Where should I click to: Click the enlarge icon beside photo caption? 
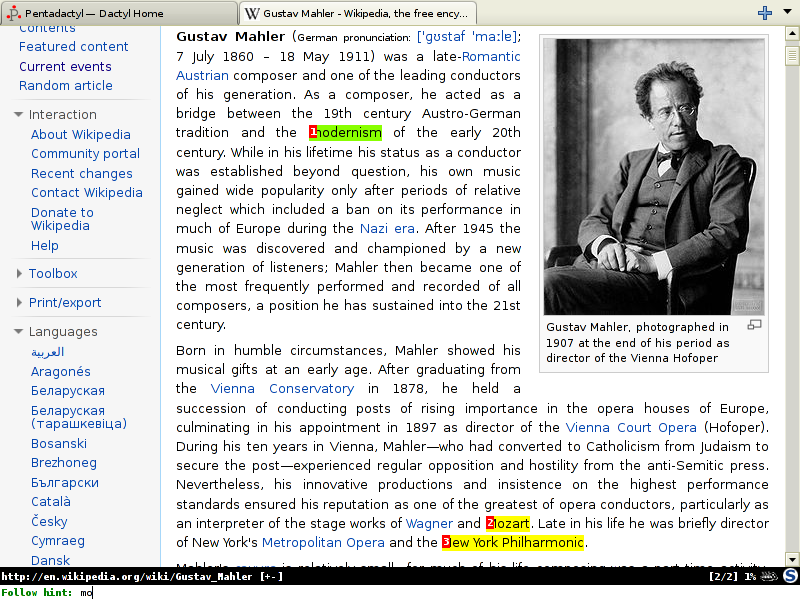click(x=754, y=325)
